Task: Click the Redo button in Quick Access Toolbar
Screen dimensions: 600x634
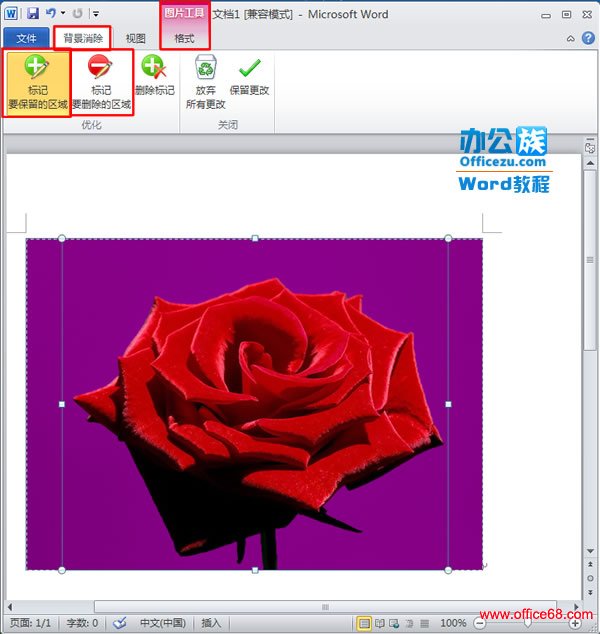Action: 77,13
